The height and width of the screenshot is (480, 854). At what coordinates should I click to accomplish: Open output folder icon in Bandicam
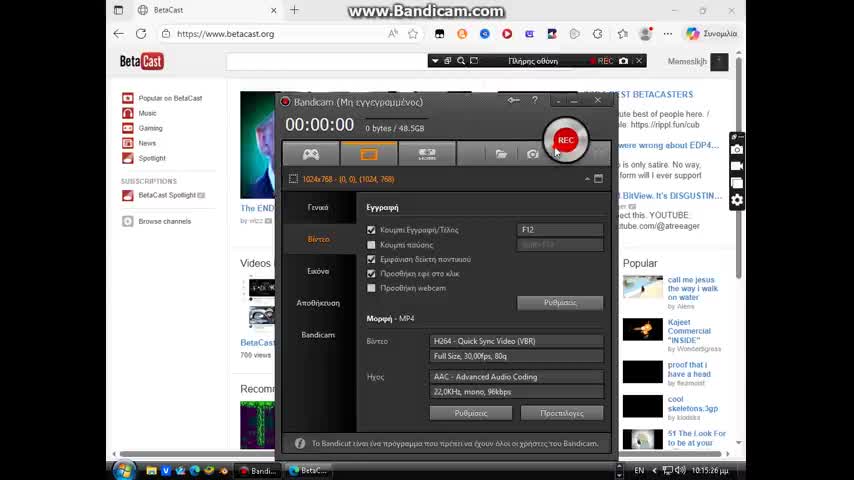(501, 154)
